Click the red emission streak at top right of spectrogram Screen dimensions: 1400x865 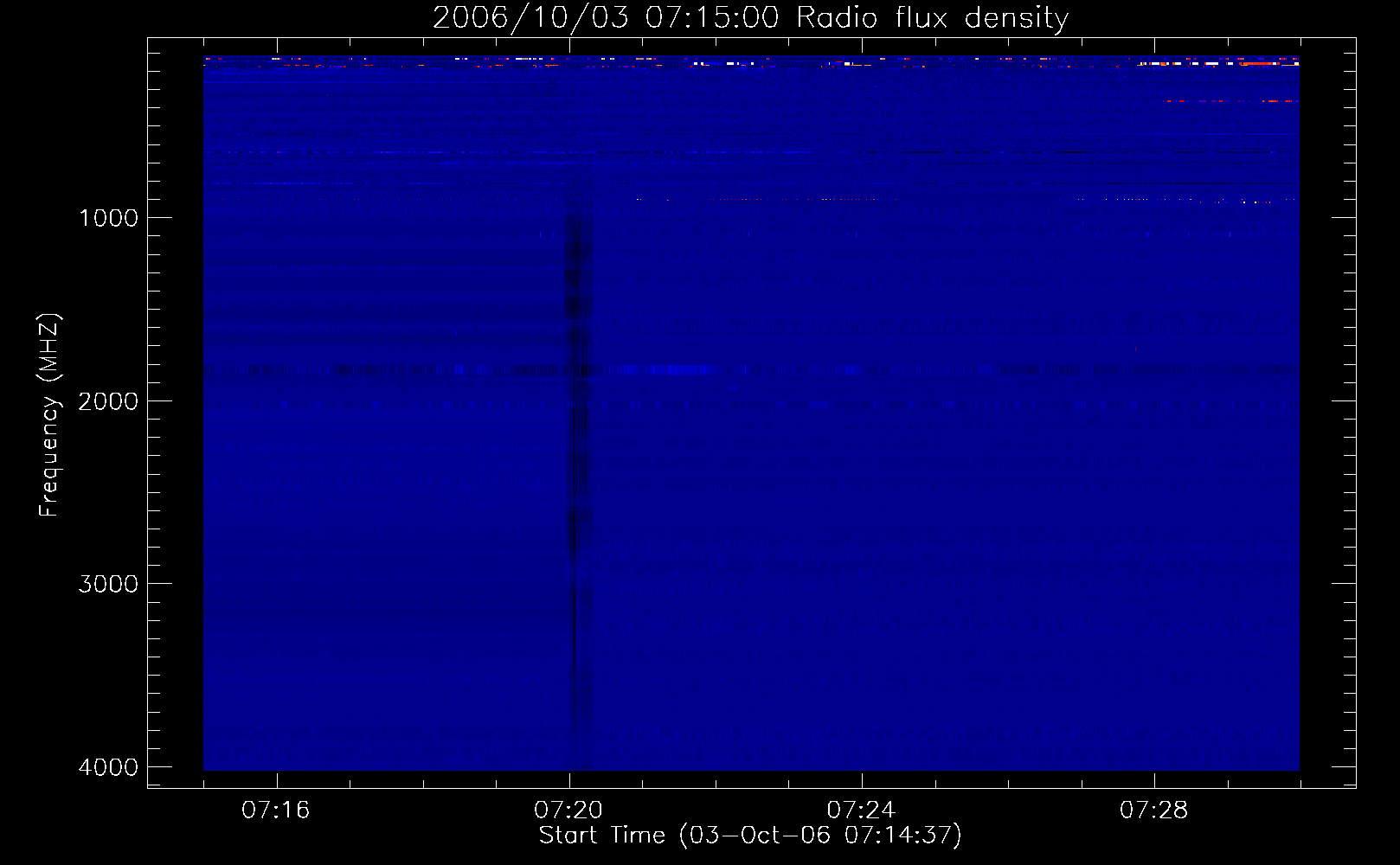(x=1259, y=63)
